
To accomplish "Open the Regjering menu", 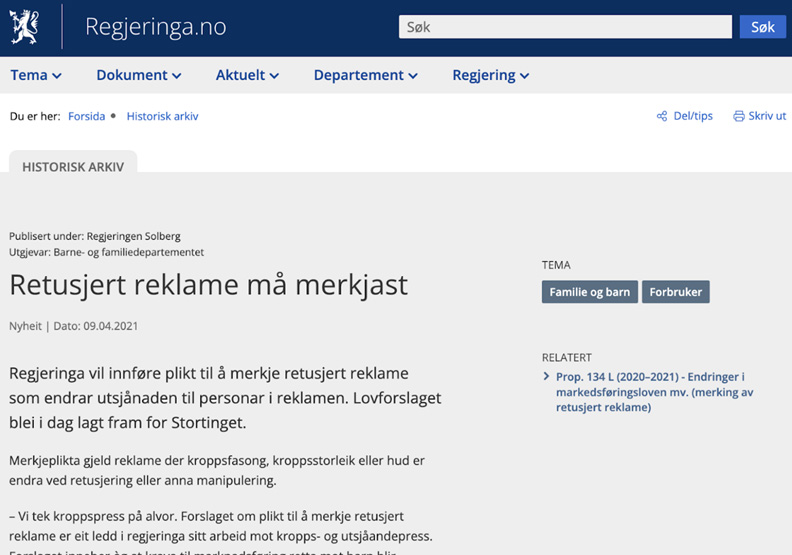I will point(490,75).
